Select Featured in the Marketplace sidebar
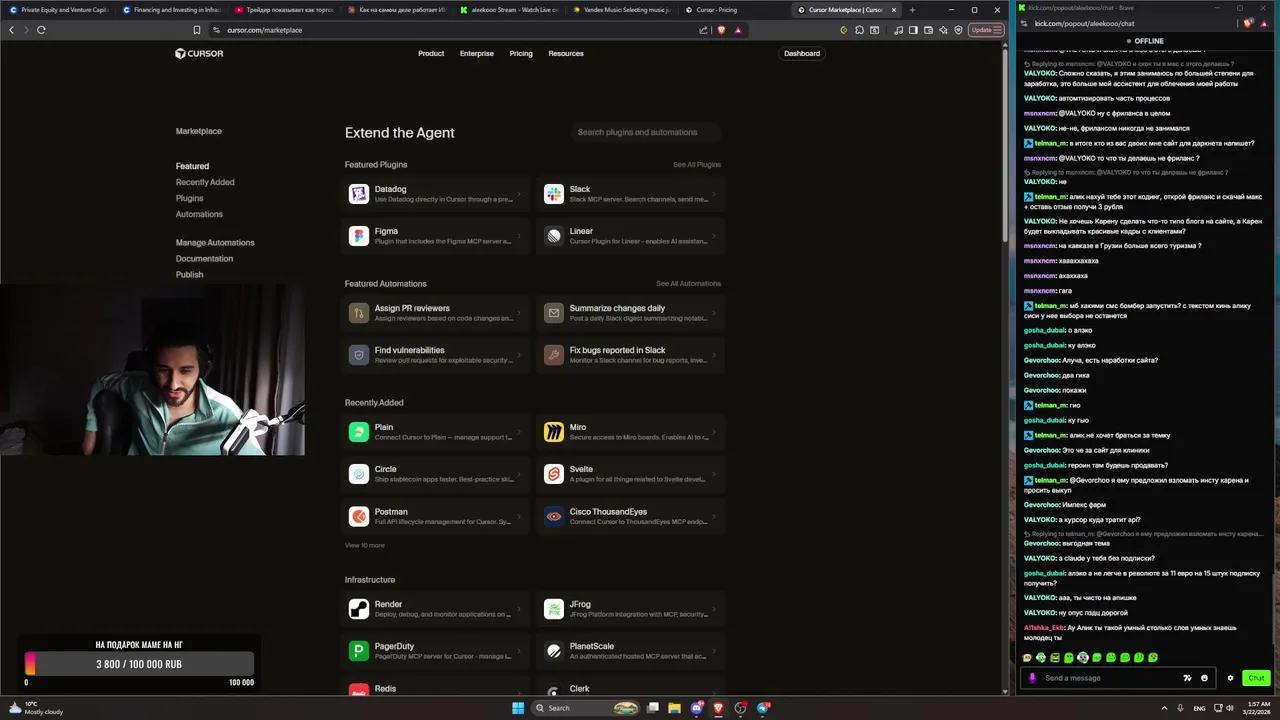 (192, 166)
